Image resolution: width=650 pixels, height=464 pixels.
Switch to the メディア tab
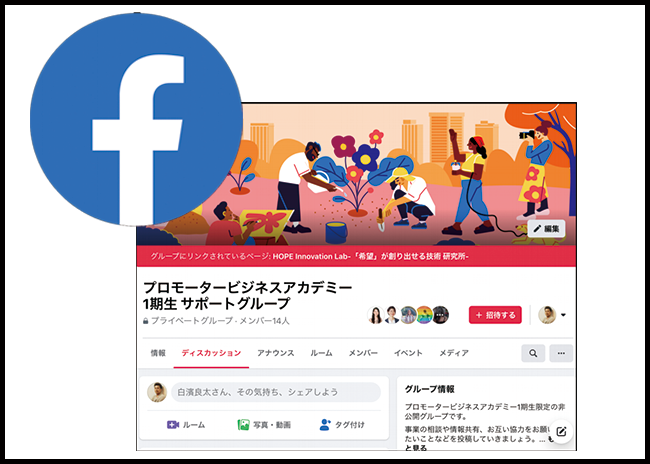click(x=454, y=353)
